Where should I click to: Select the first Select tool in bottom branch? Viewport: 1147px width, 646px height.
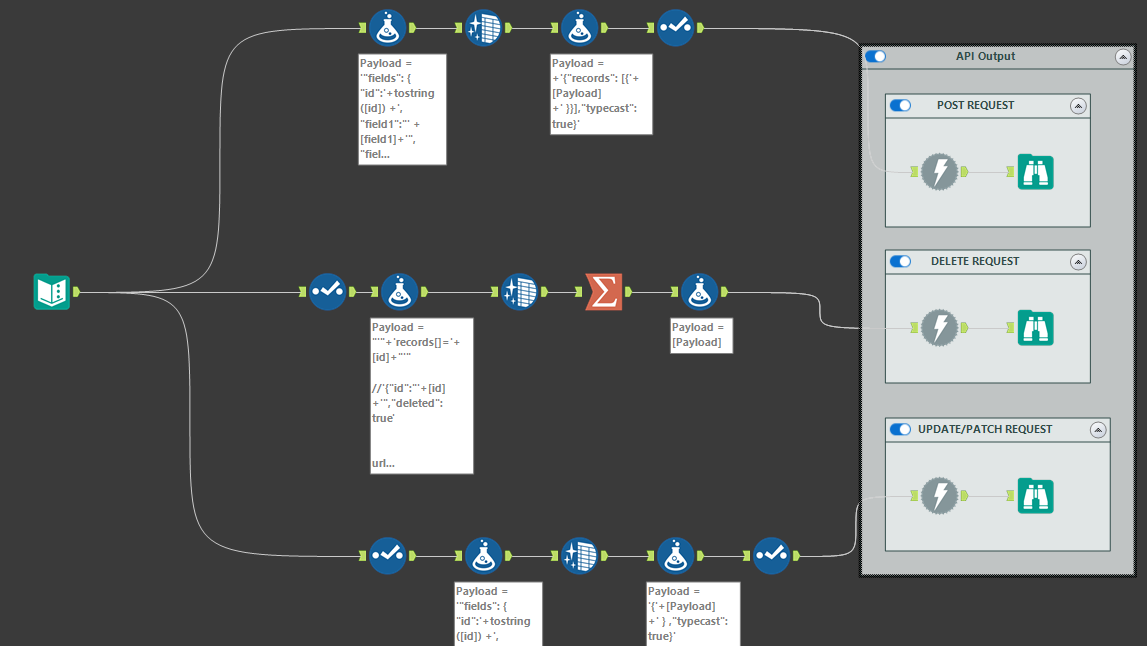point(387,555)
